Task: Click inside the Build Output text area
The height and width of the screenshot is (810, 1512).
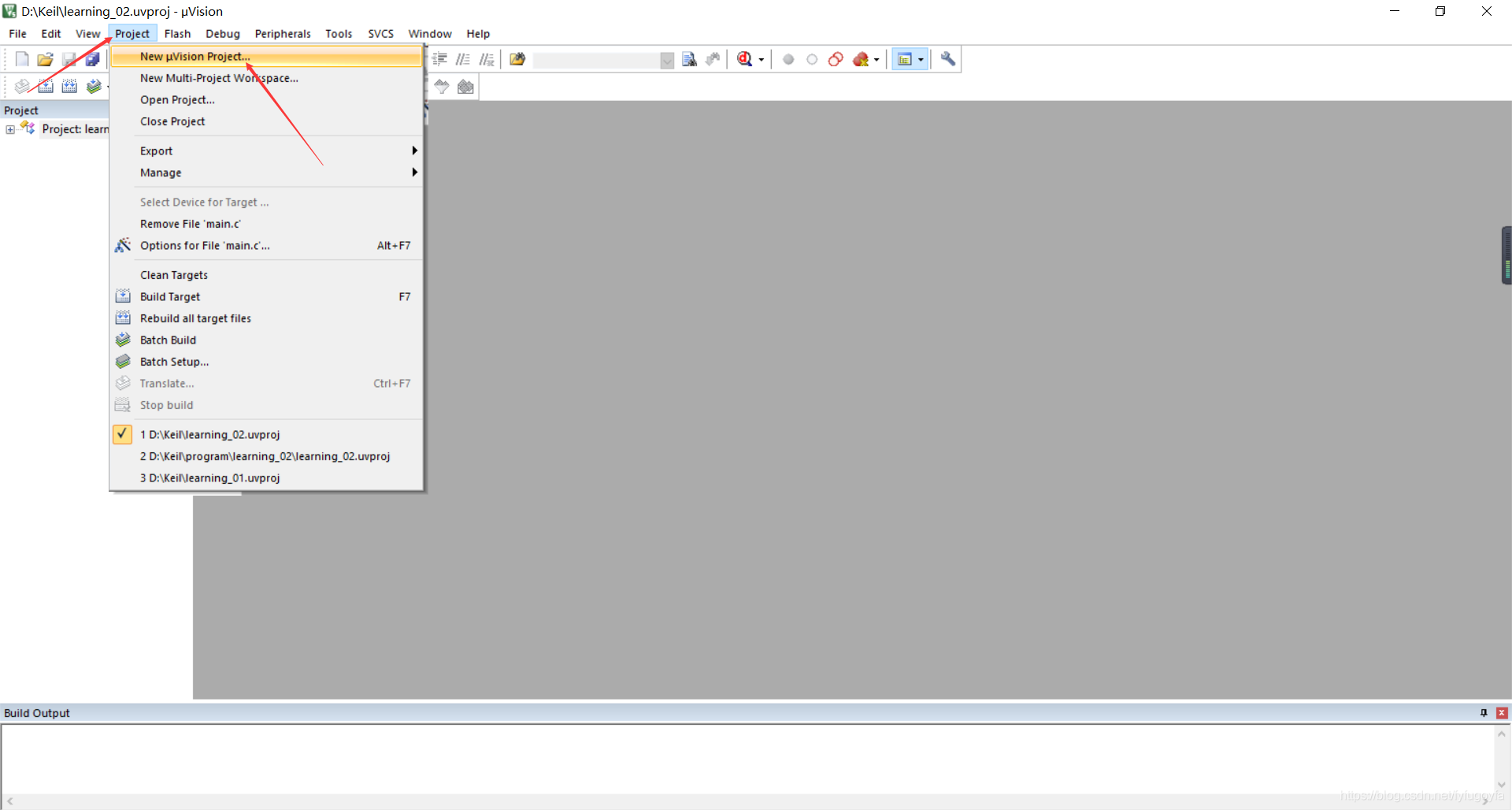Action: tap(748, 760)
